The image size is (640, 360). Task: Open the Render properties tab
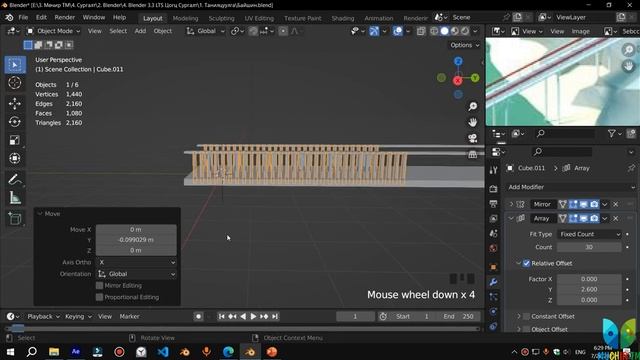click(x=493, y=189)
